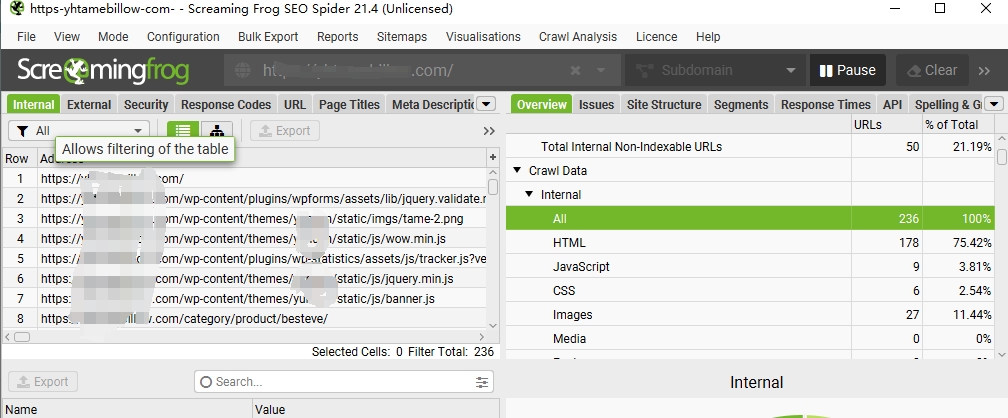
Task: Open the Help menu
Action: [708, 37]
